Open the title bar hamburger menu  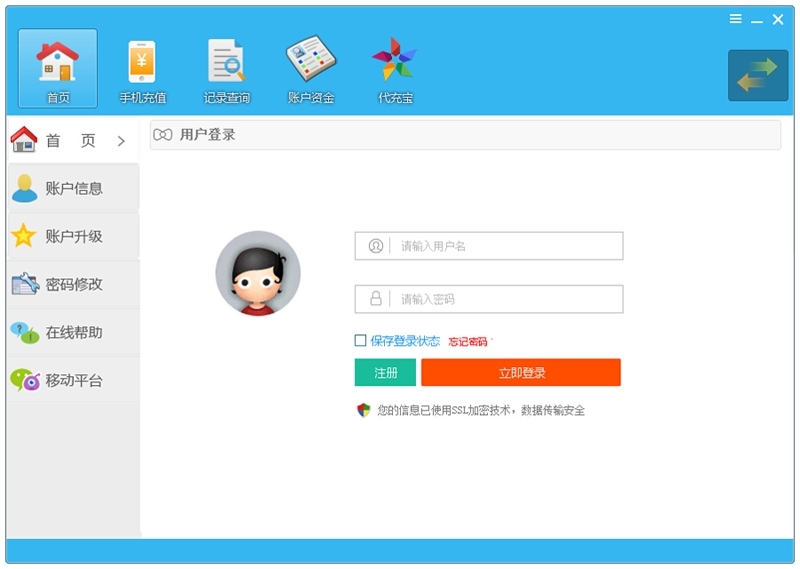coord(735,19)
